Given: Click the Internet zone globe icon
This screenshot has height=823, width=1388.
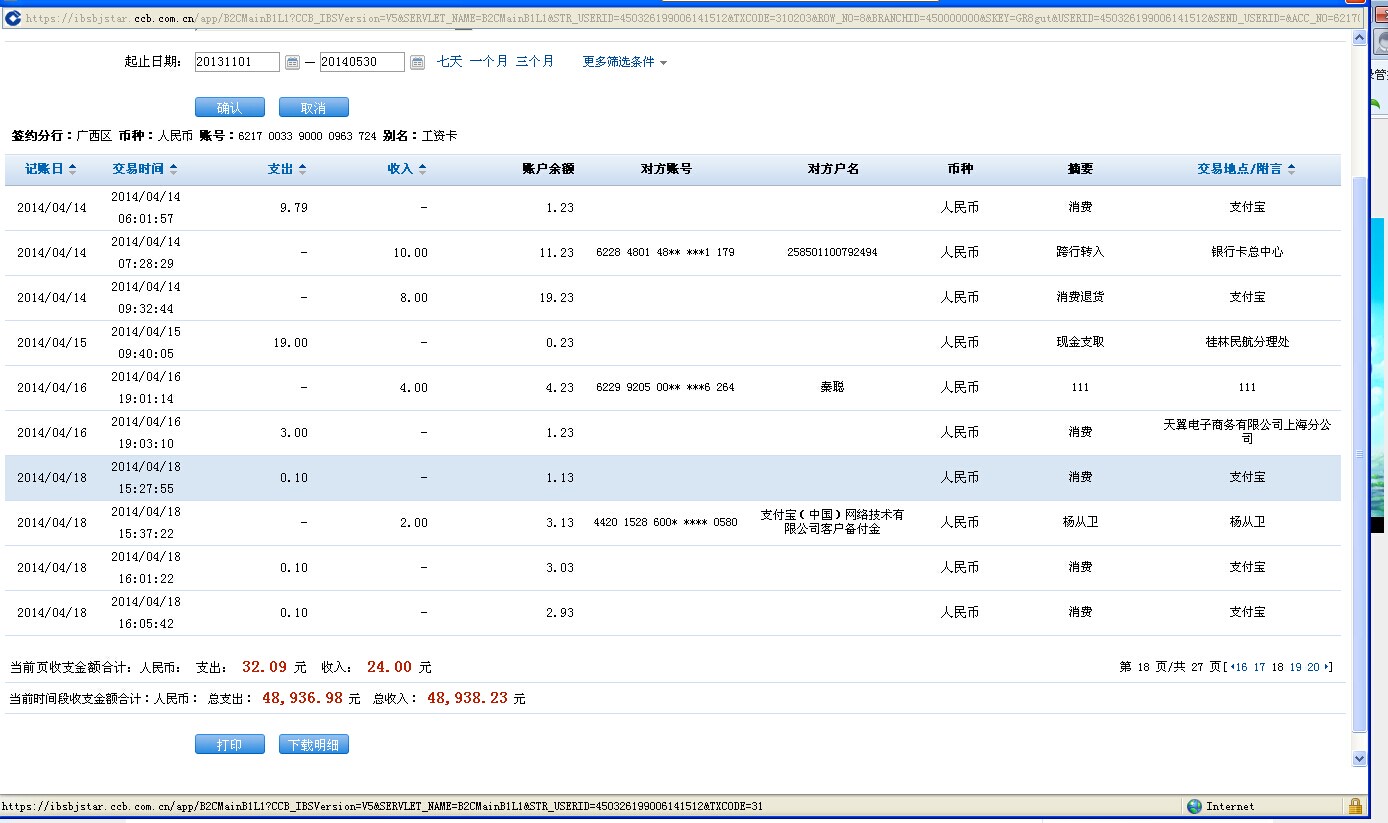Looking at the screenshot, I should [x=1194, y=806].
